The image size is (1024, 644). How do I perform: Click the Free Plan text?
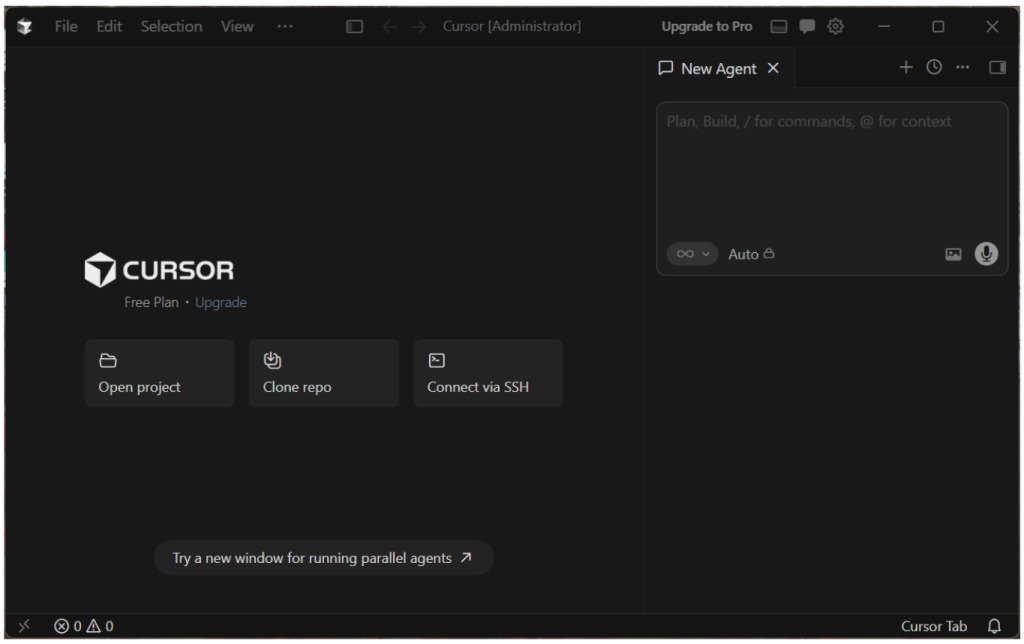[151, 302]
